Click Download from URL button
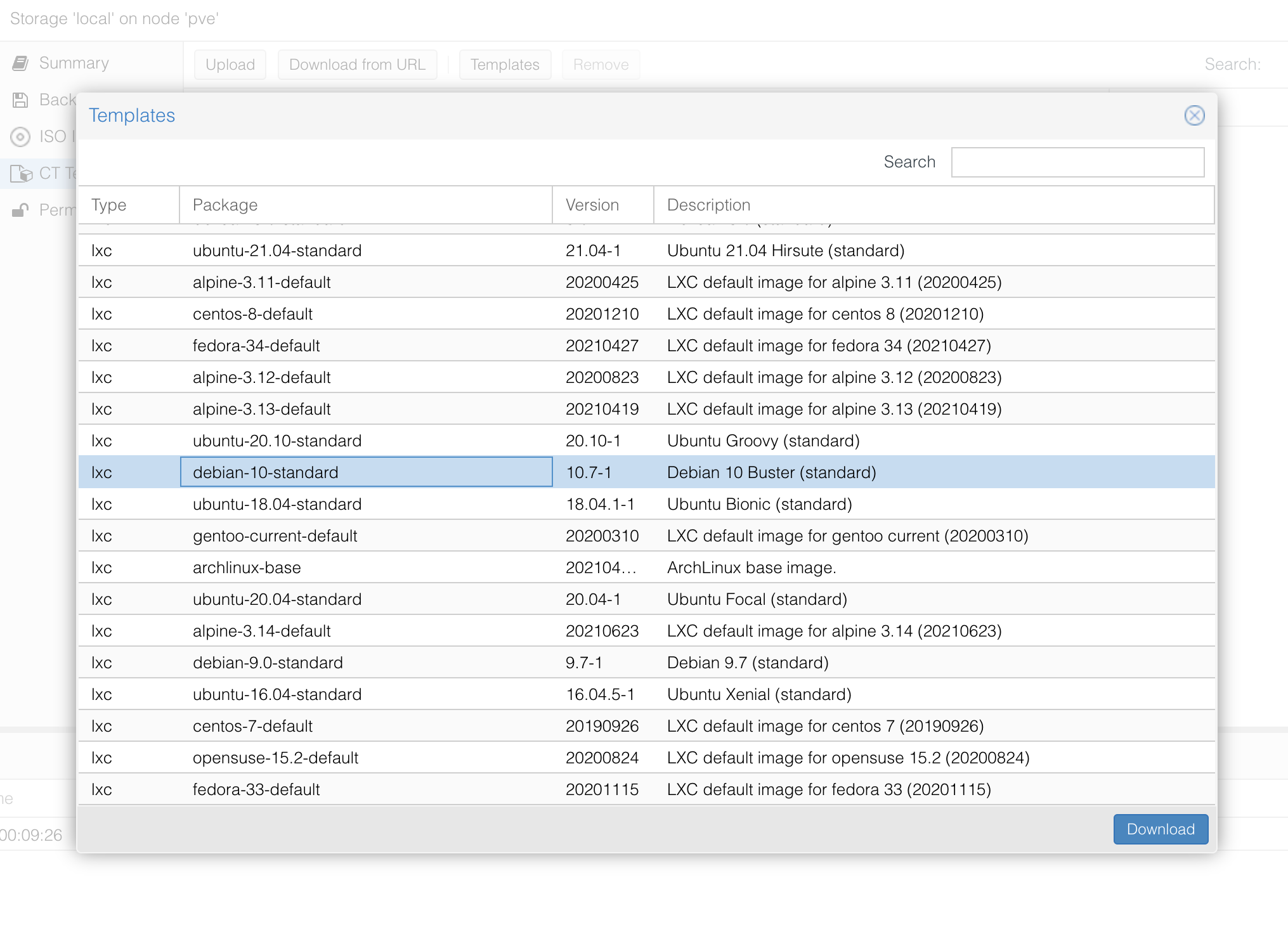 click(x=357, y=65)
